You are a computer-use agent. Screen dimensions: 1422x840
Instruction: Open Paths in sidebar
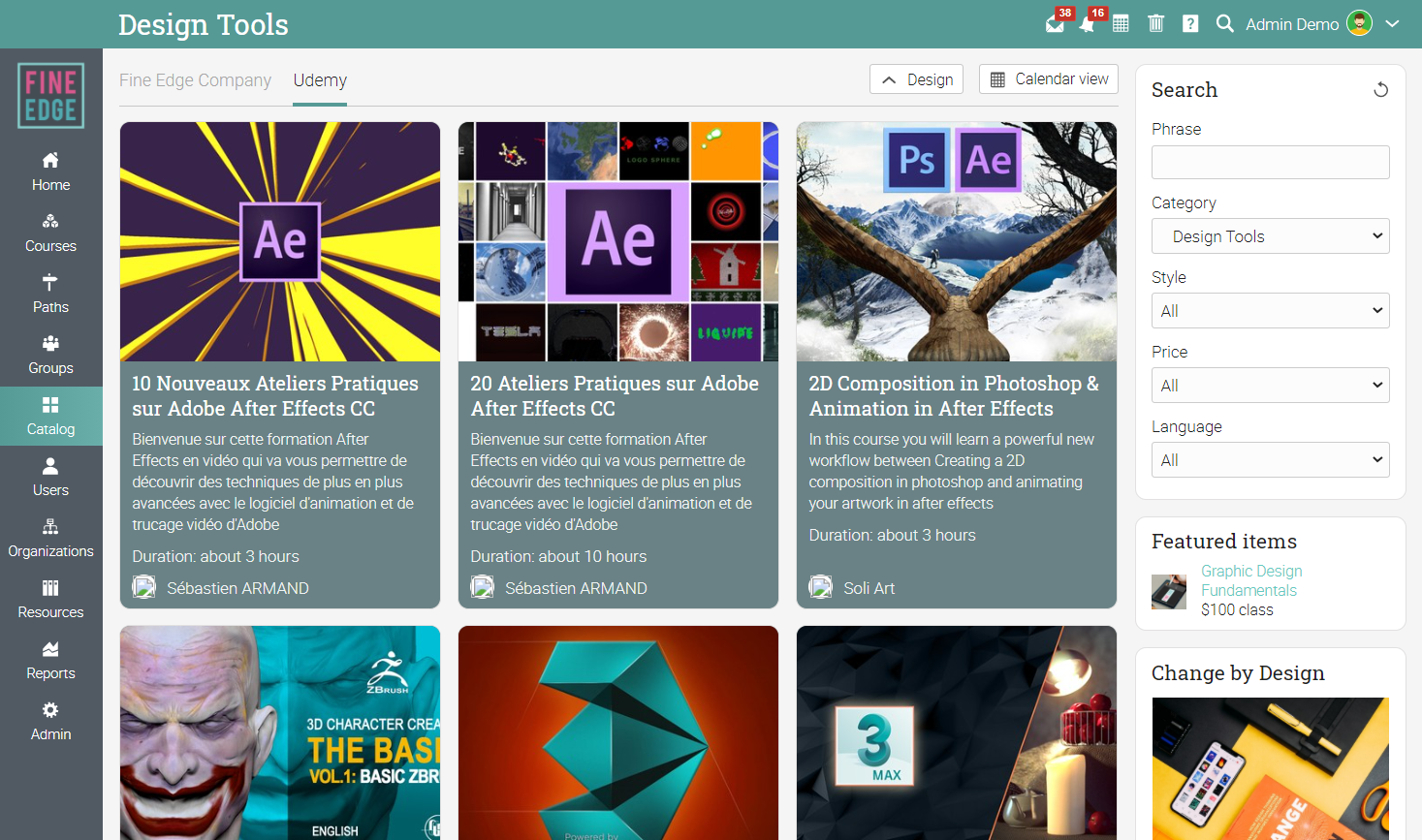point(51,295)
